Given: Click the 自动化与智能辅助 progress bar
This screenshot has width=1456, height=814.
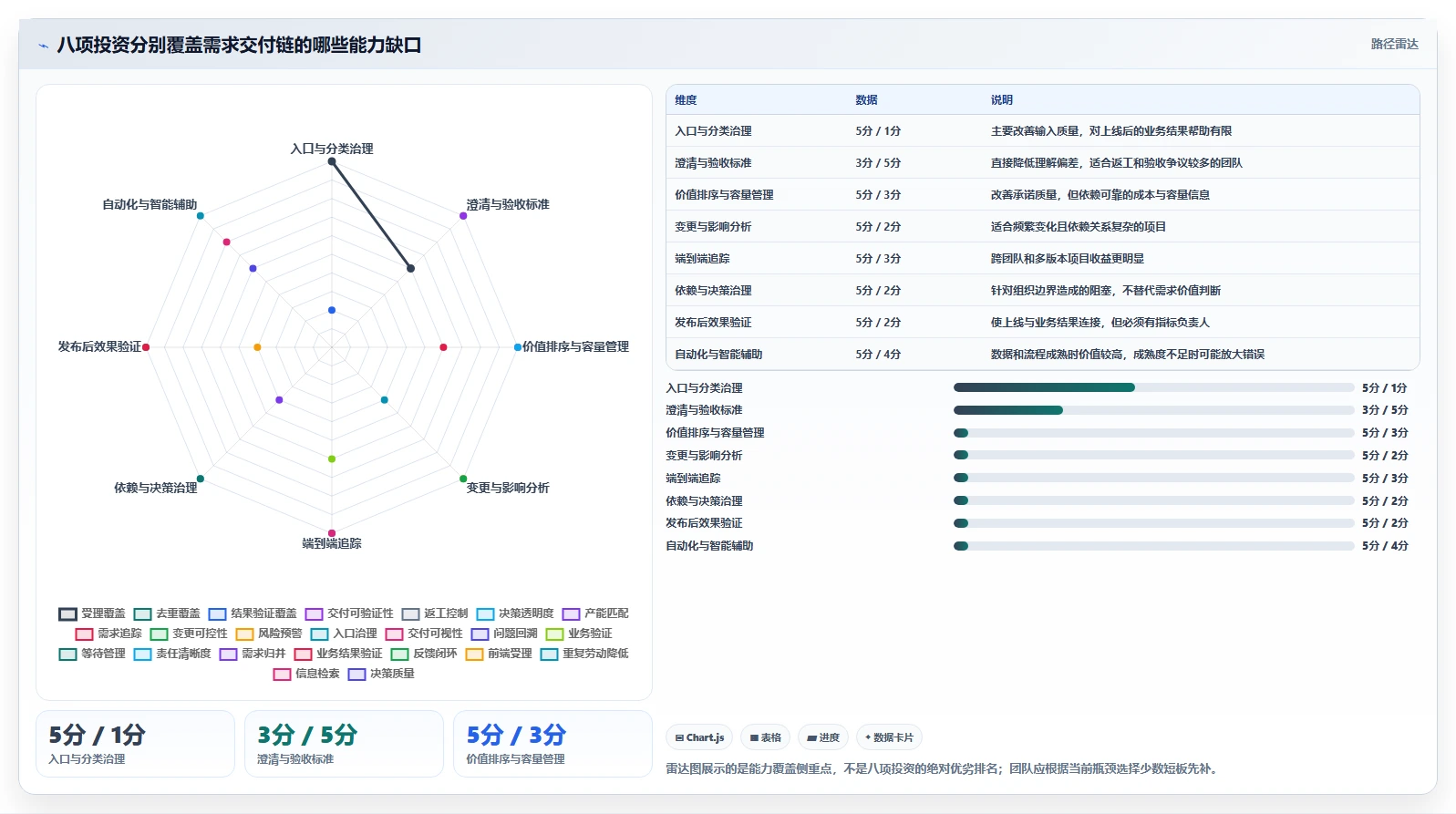Looking at the screenshot, I should 1153,546.
